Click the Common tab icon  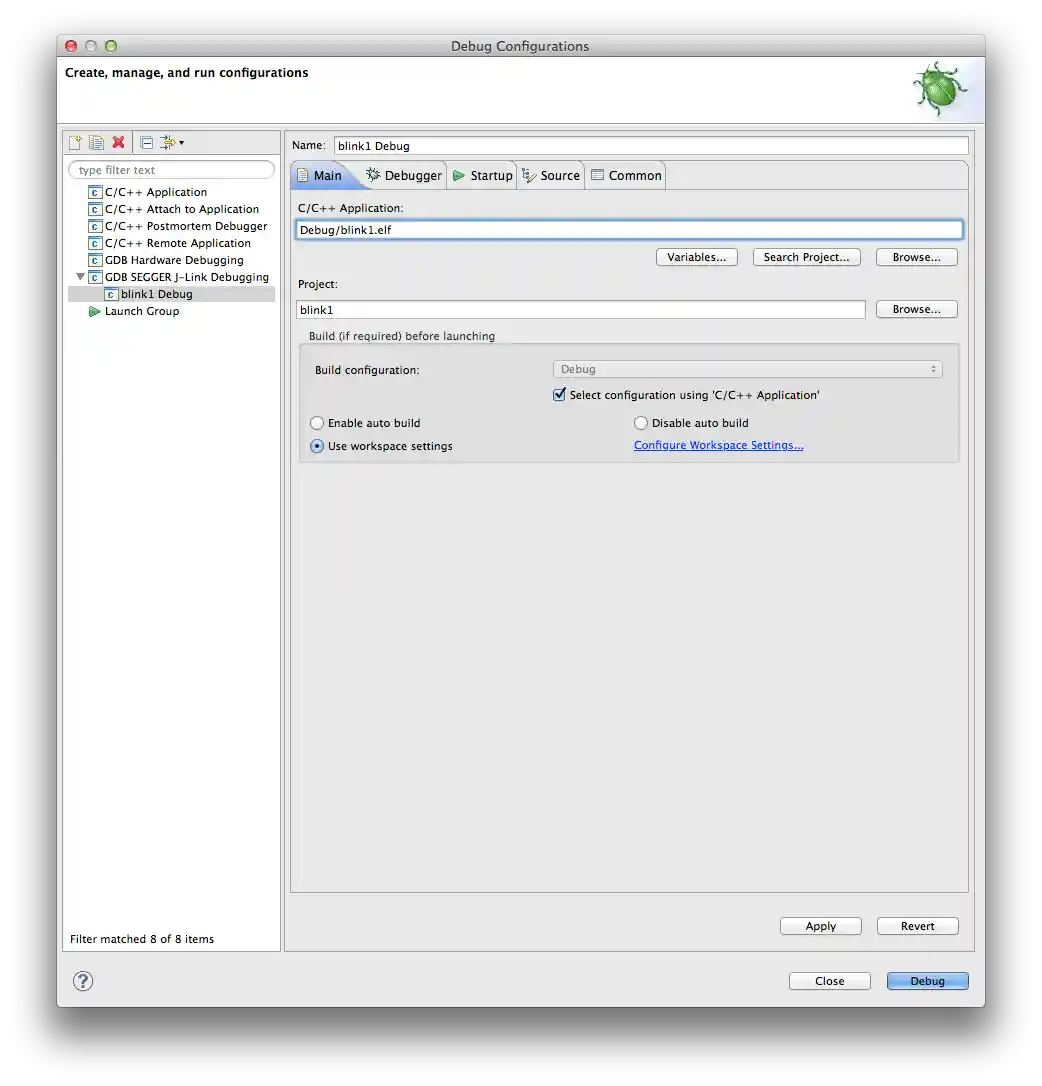[597, 175]
